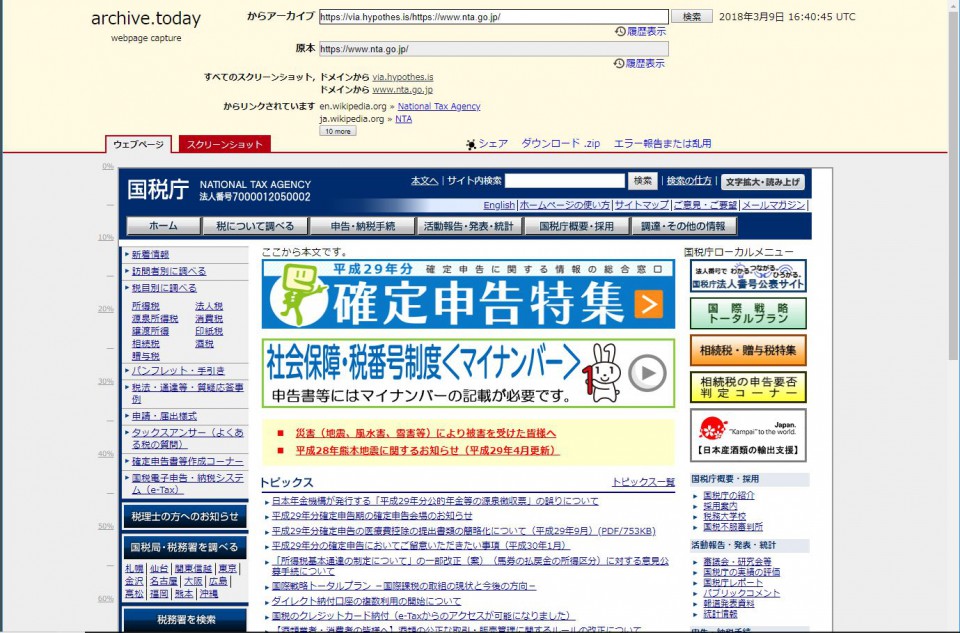This screenshot has width=960, height=633.
Task: Open the 税務大学校 link
Action: 724,516
